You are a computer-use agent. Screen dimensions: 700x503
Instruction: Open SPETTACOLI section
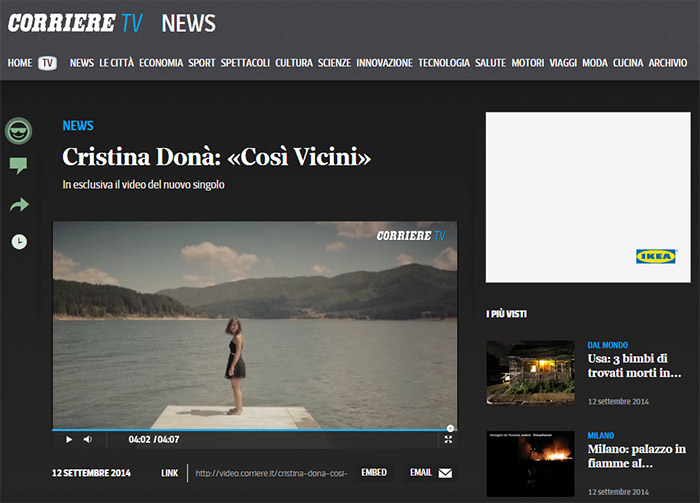point(245,63)
